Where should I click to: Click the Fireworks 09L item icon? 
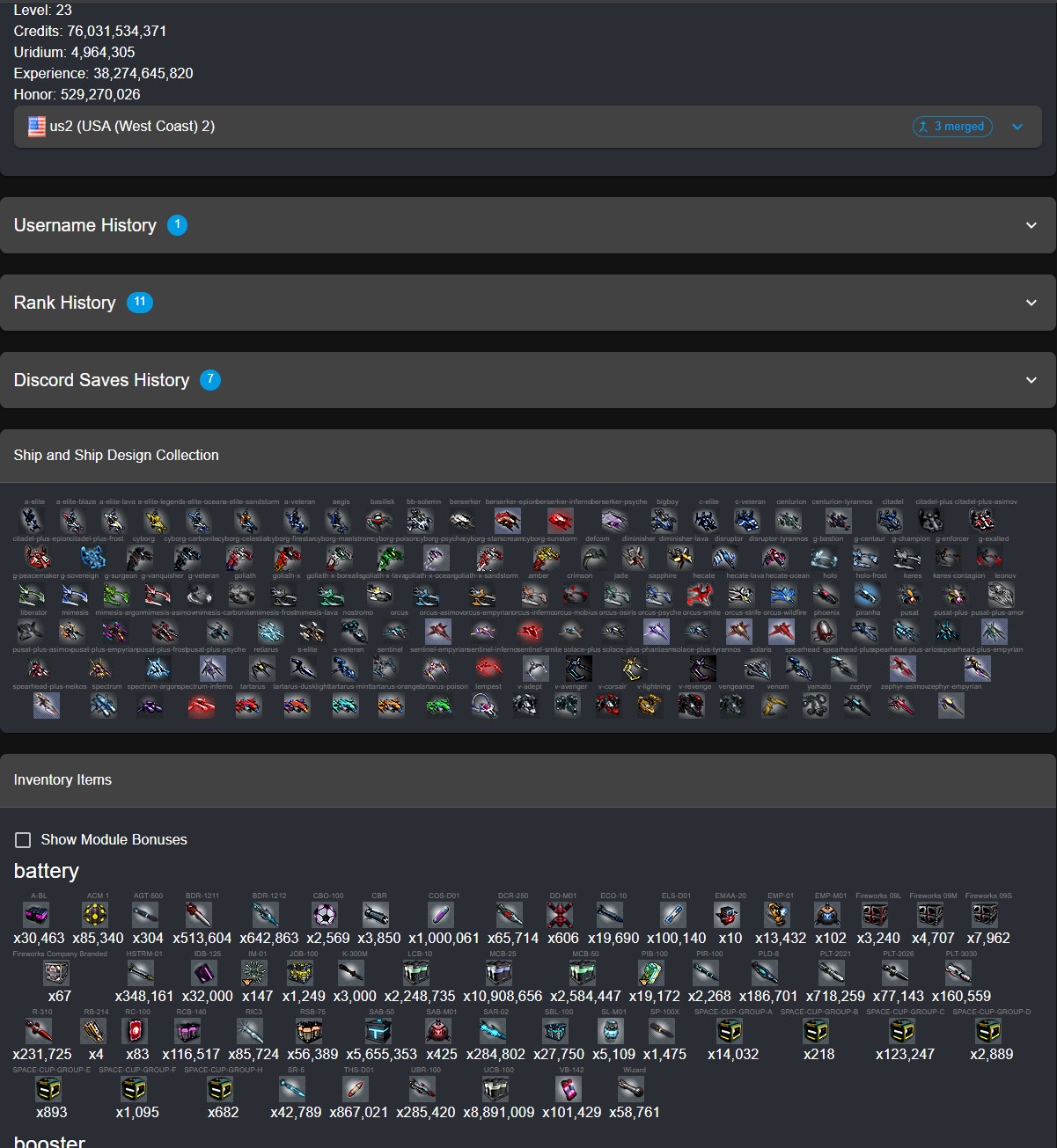(x=875, y=915)
